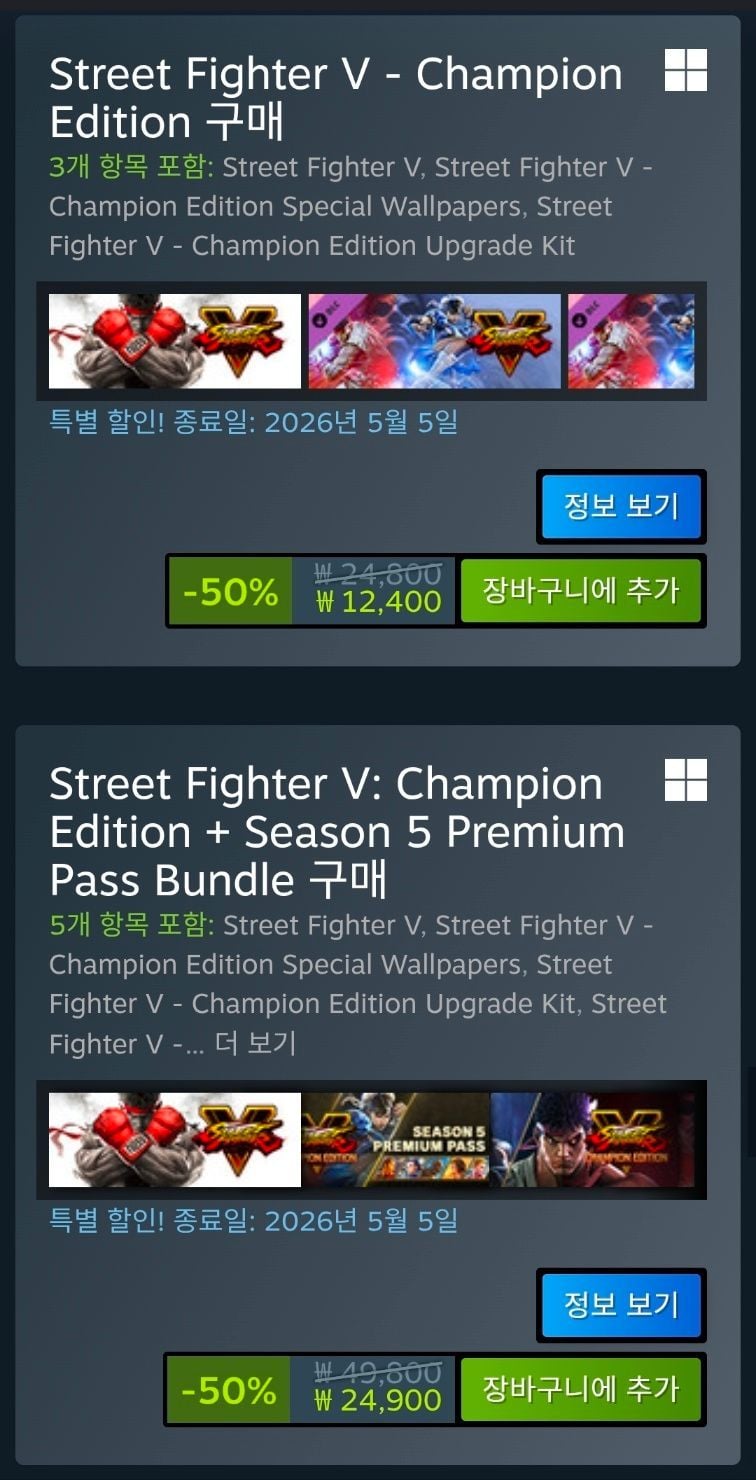This screenshot has width=756, height=1480.
Task: Open Street Fighter V base game thumbnail in first package
Action: 175,341
